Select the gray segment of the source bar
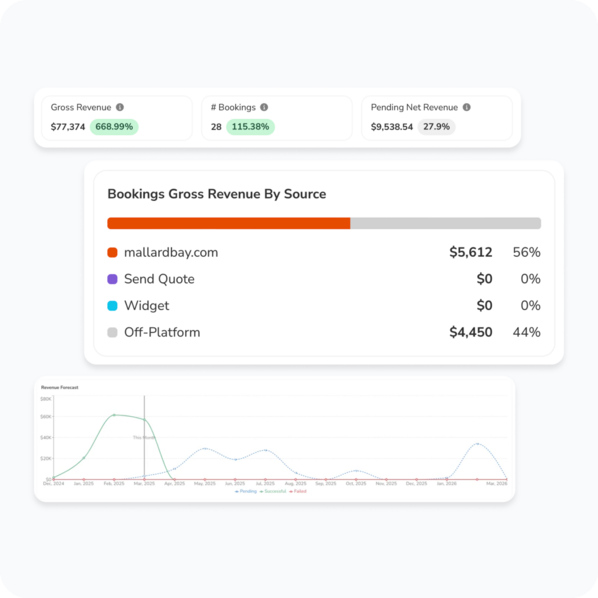The image size is (598, 598). click(445, 223)
